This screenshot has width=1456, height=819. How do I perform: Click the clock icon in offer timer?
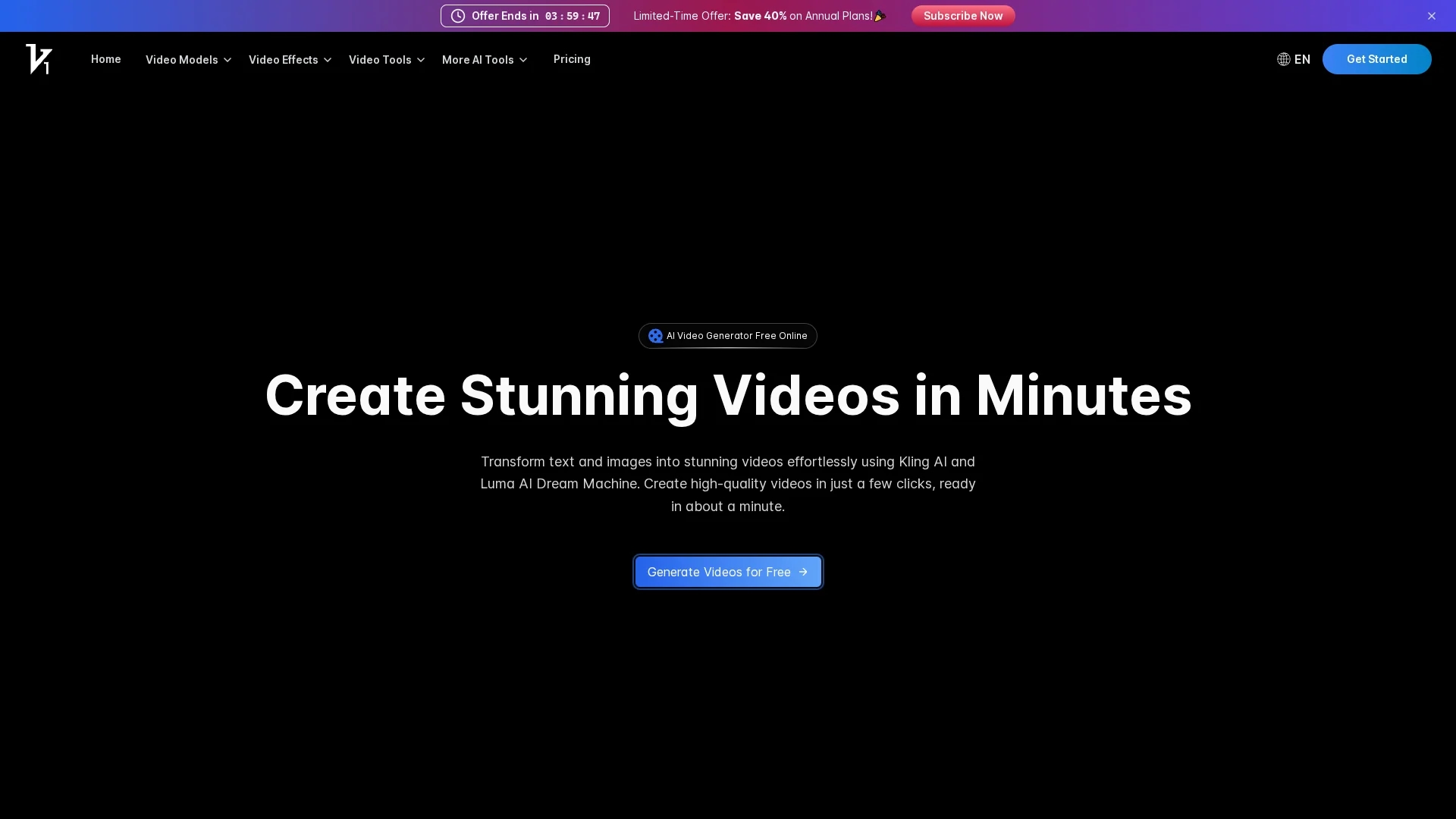[x=458, y=16]
